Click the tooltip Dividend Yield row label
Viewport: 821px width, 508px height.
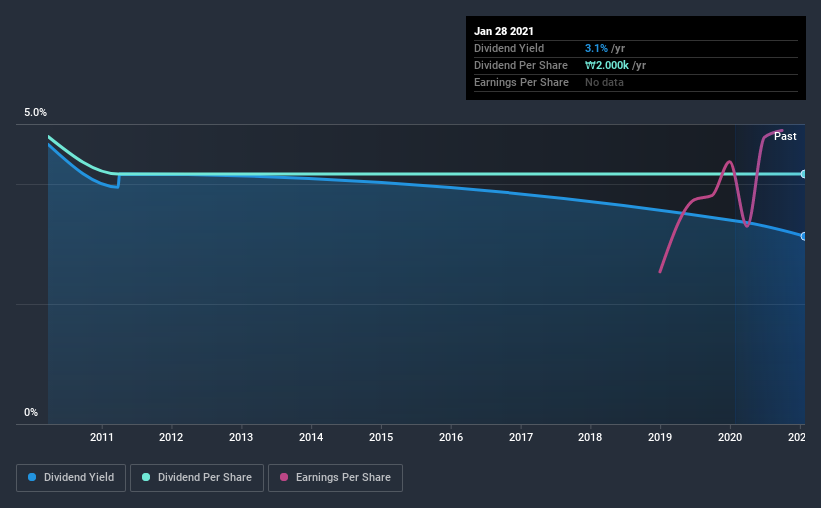pos(509,48)
